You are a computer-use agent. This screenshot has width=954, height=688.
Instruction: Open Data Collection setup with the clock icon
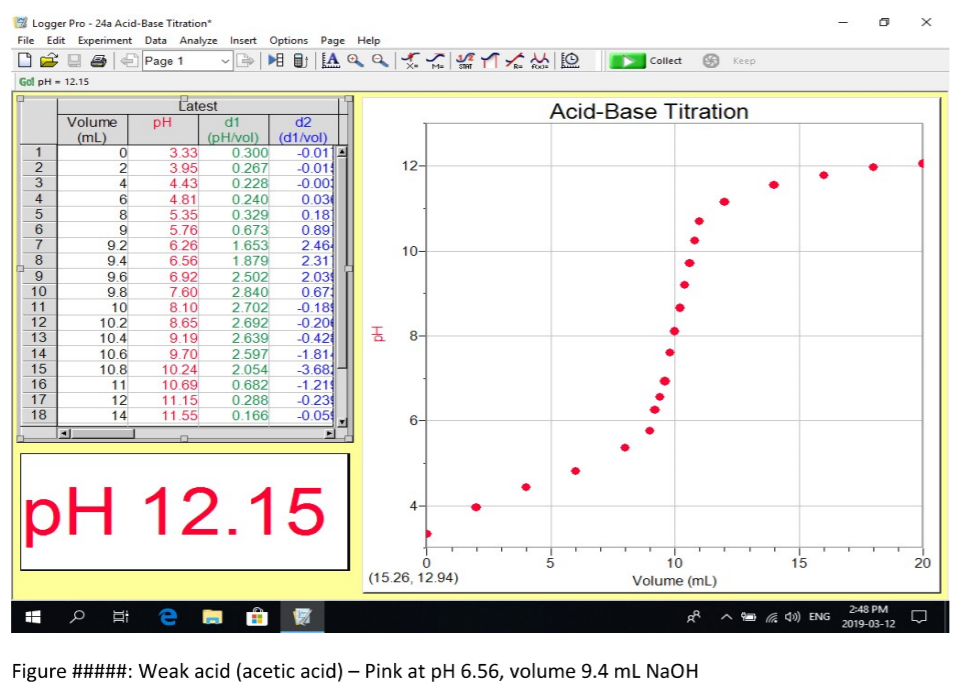point(569,60)
